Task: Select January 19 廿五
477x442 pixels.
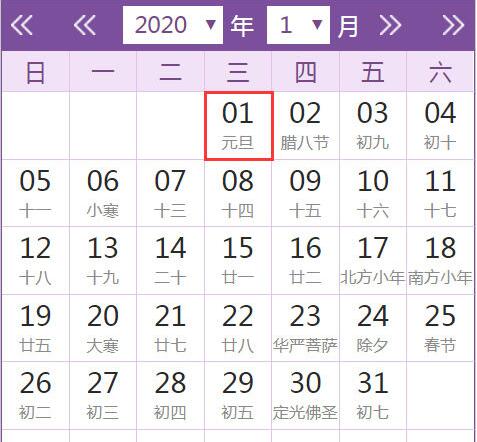Action: pos(35,328)
